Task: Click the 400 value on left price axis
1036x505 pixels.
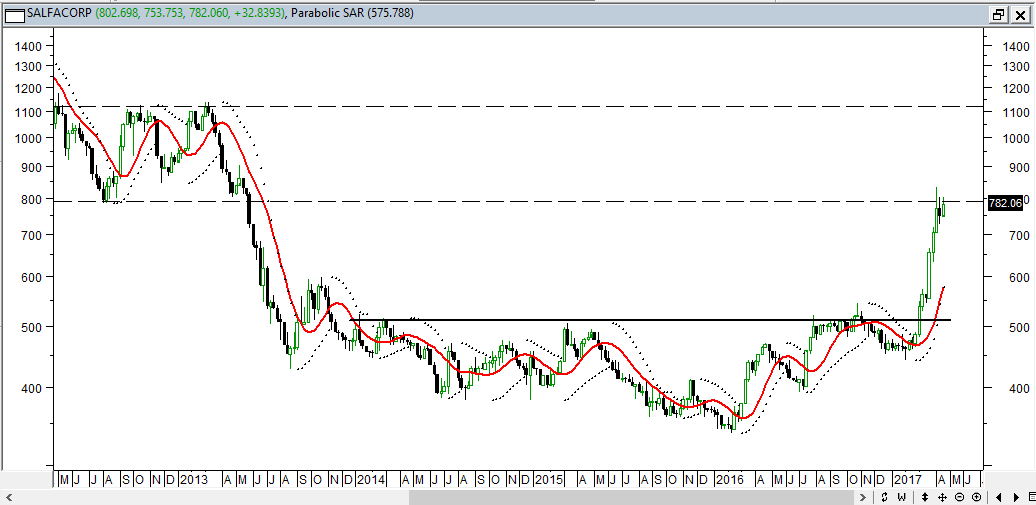Action: click(30, 388)
